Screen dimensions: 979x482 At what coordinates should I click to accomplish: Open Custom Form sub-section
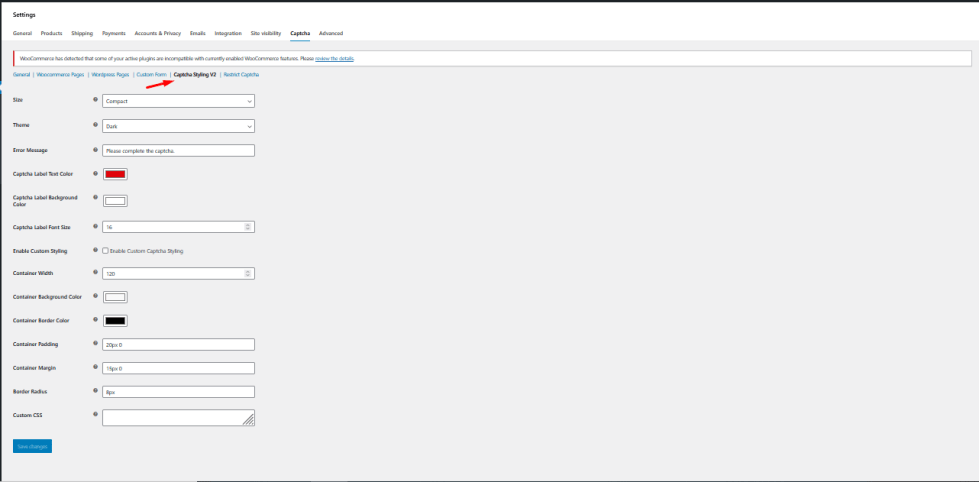(152, 74)
